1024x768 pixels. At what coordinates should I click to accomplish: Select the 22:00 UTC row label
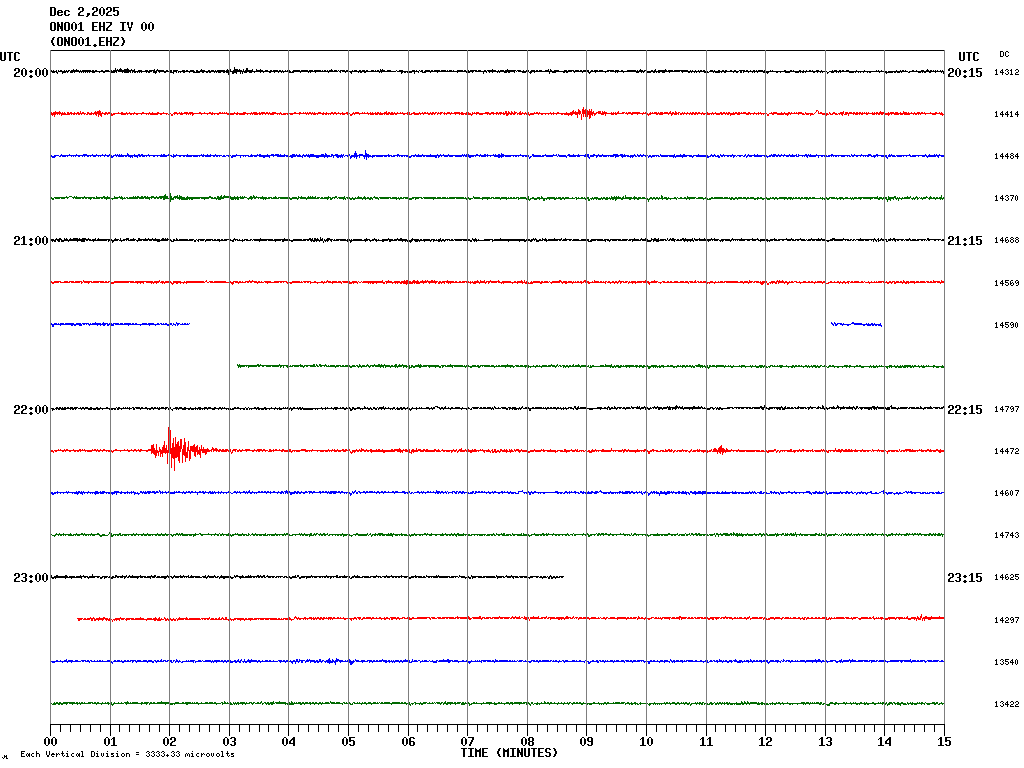coord(30,410)
